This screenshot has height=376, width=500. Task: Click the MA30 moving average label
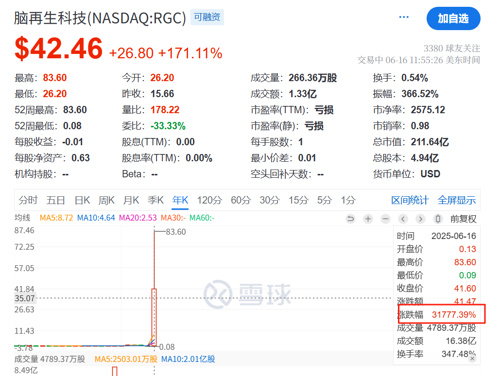(x=173, y=218)
